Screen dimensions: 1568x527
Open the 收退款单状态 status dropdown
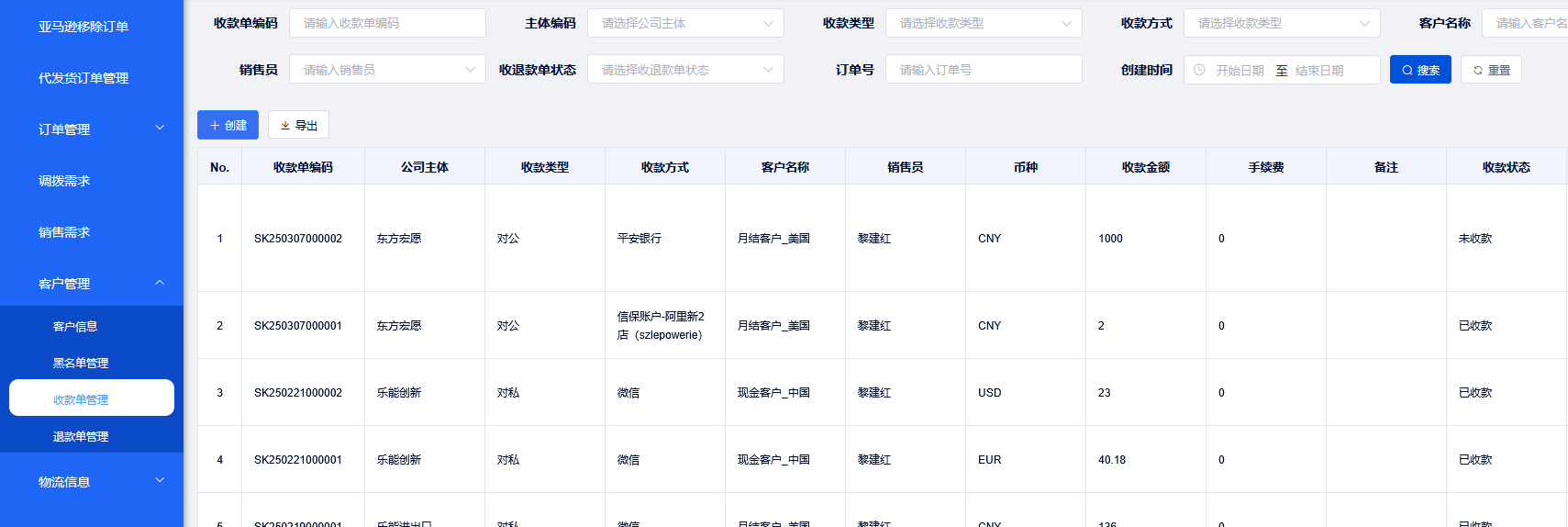(684, 70)
